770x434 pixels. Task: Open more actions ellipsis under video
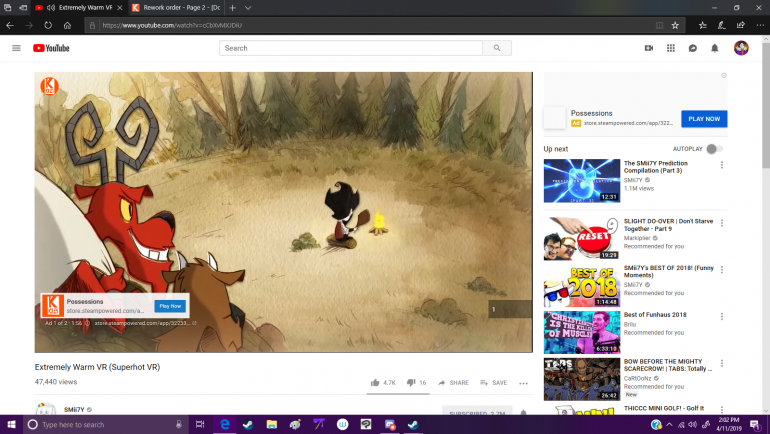[523, 383]
